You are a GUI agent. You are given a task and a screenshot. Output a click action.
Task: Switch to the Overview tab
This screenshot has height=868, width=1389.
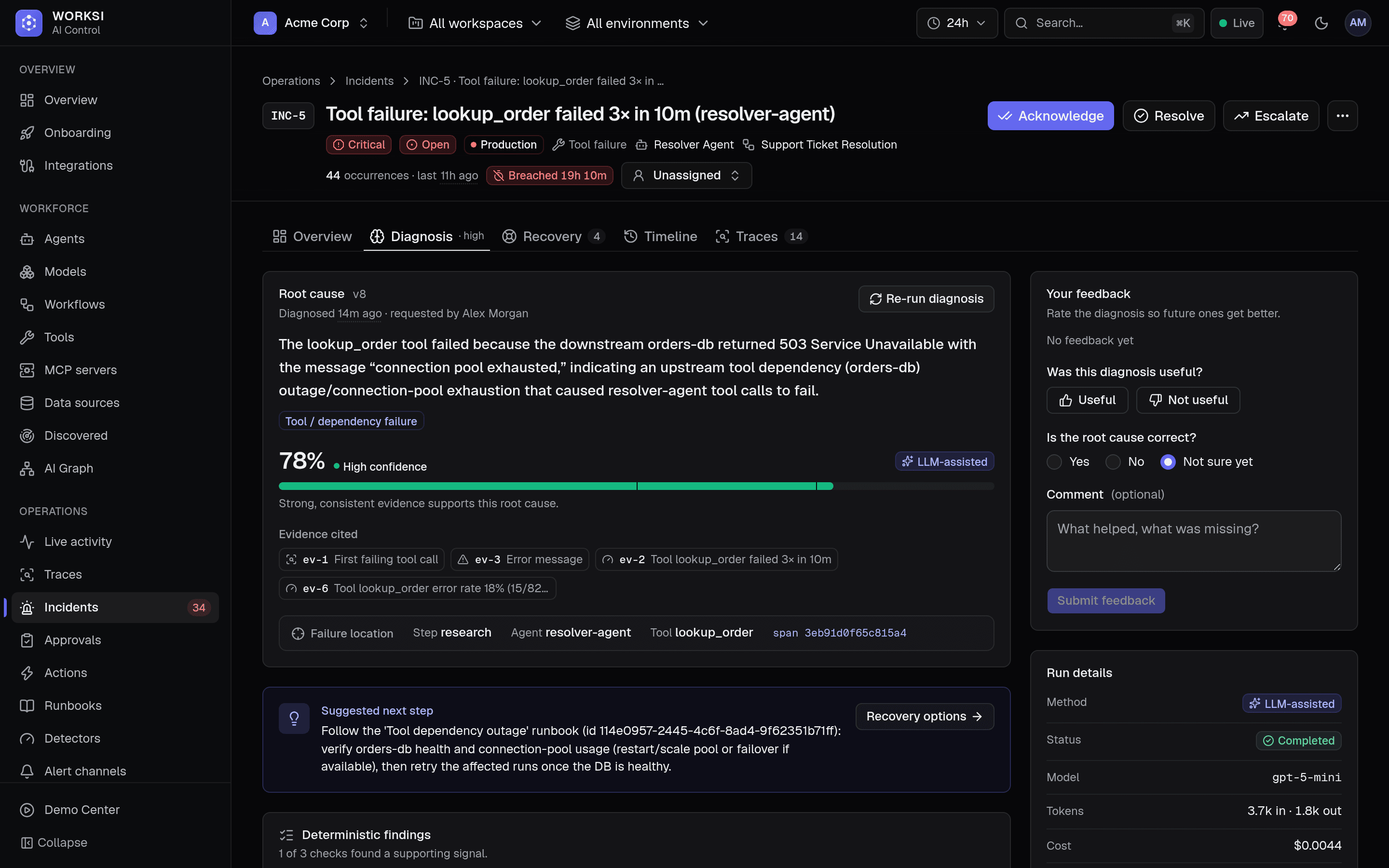pos(312,236)
